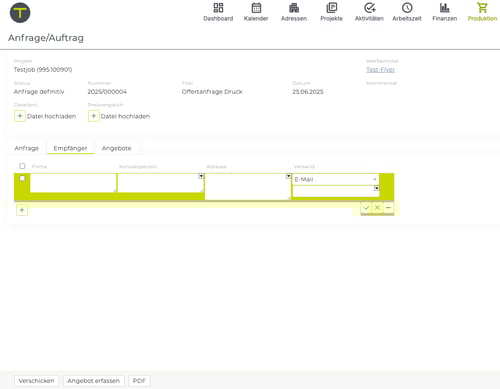Click into the Kontaktperson text area

(161, 183)
